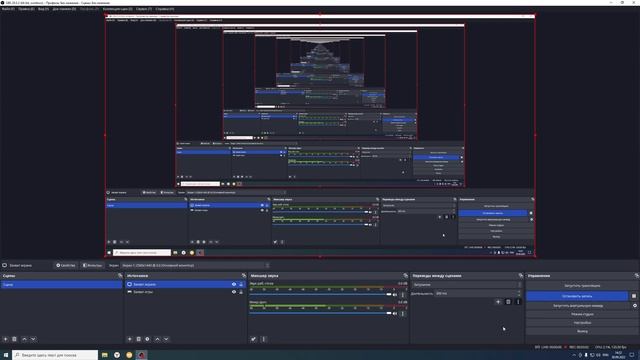Open options menu for the desktop audio channel
The width and height of the screenshot is (640, 360).
tap(402, 294)
